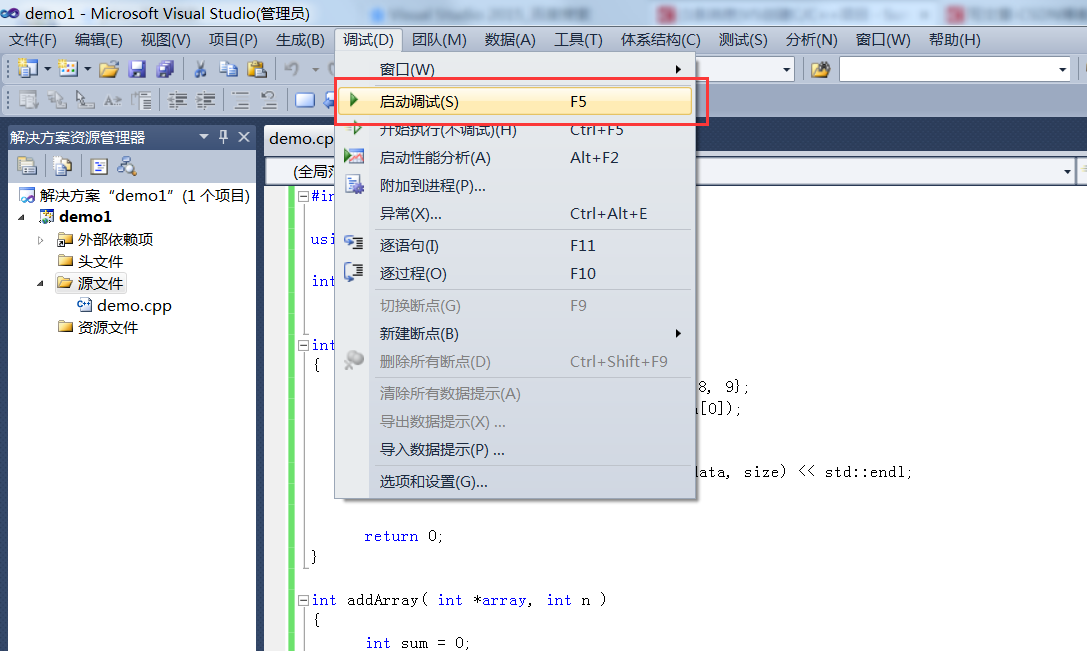Pin the Solution Explorer panel
This screenshot has width=1087, height=651.
223,137
